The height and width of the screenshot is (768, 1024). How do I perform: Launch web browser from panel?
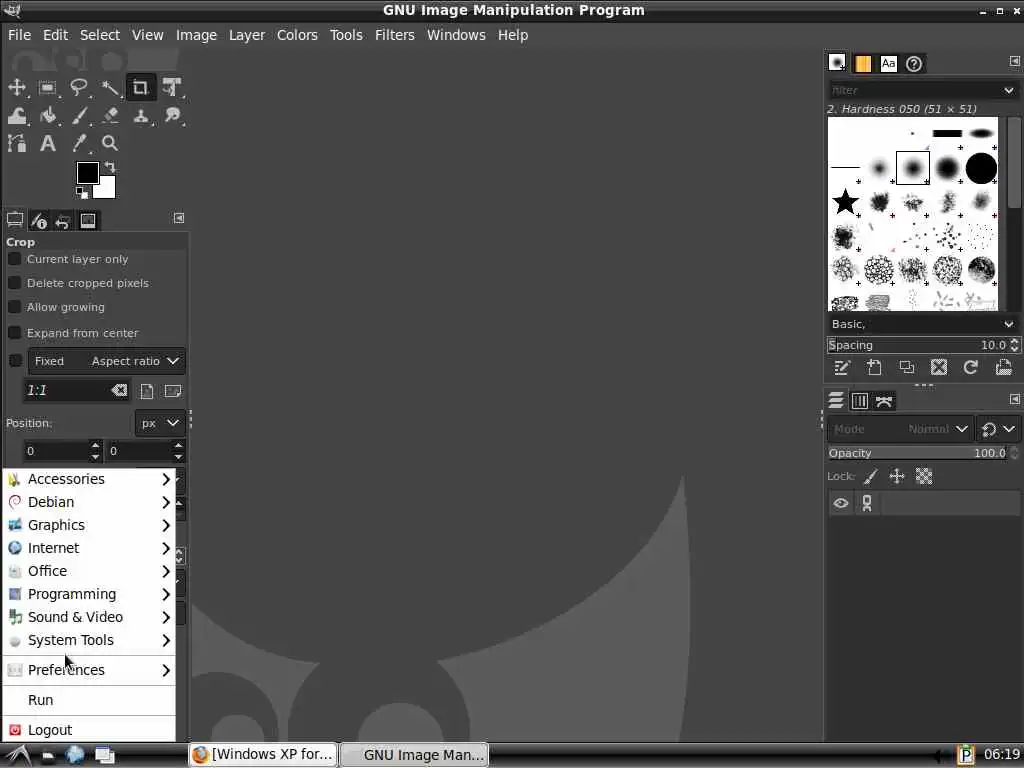point(75,755)
